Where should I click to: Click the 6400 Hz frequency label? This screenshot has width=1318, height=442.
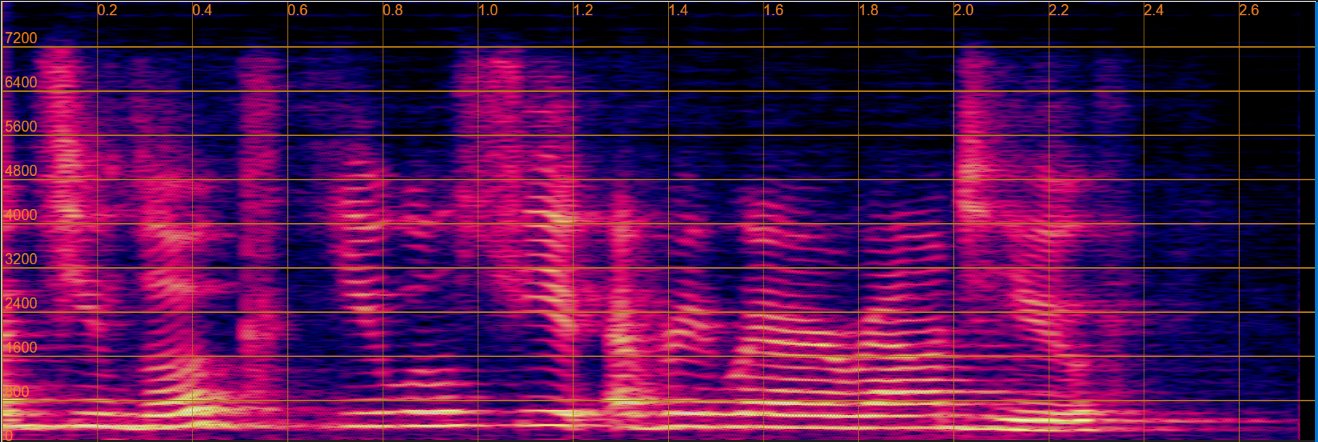click(x=21, y=82)
